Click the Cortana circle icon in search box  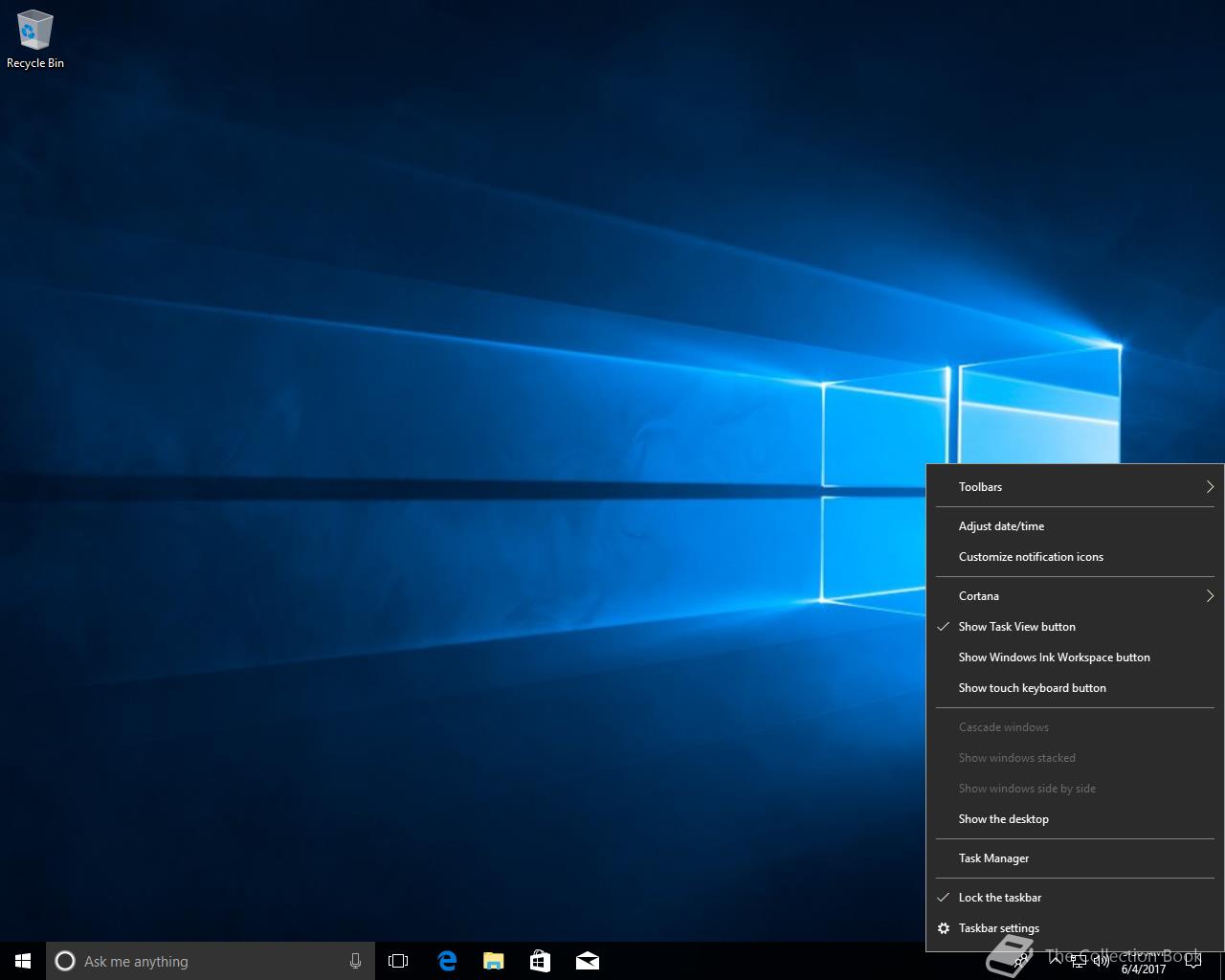[x=65, y=961]
